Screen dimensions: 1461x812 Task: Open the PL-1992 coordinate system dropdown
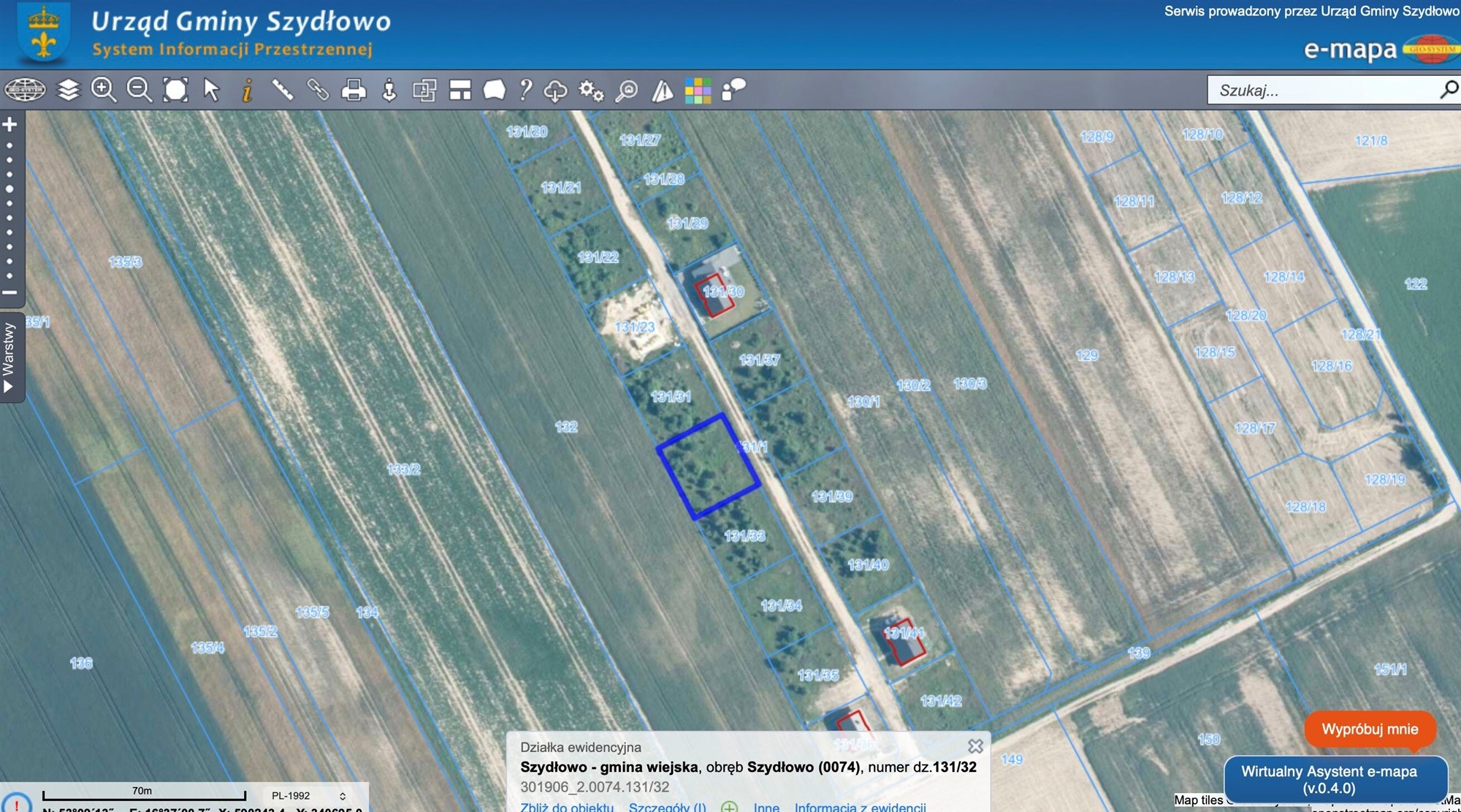coord(308,795)
